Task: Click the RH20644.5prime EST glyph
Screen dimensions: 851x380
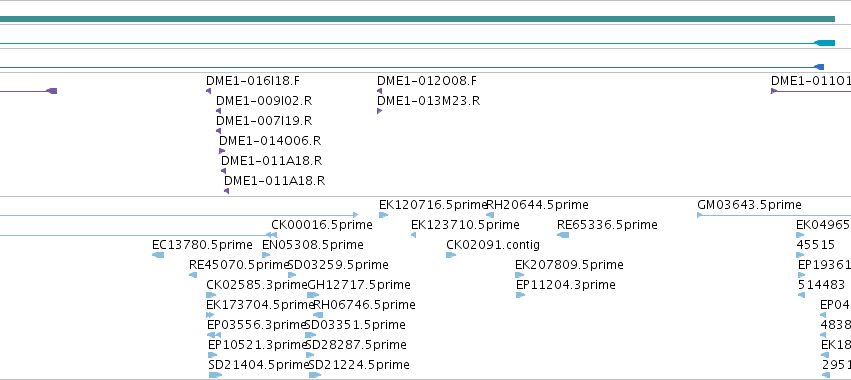Action: coord(490,215)
